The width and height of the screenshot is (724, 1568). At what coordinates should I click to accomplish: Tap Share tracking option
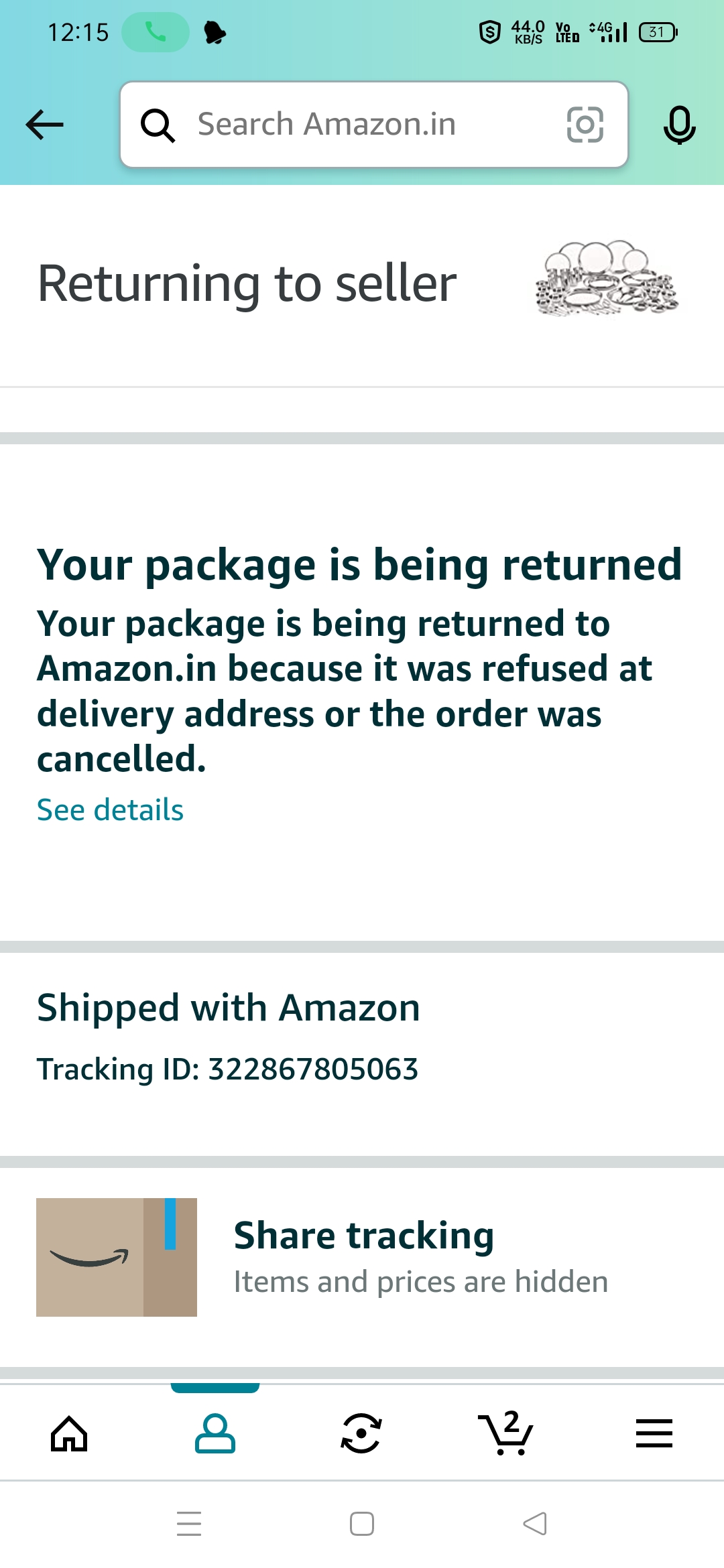364,1236
